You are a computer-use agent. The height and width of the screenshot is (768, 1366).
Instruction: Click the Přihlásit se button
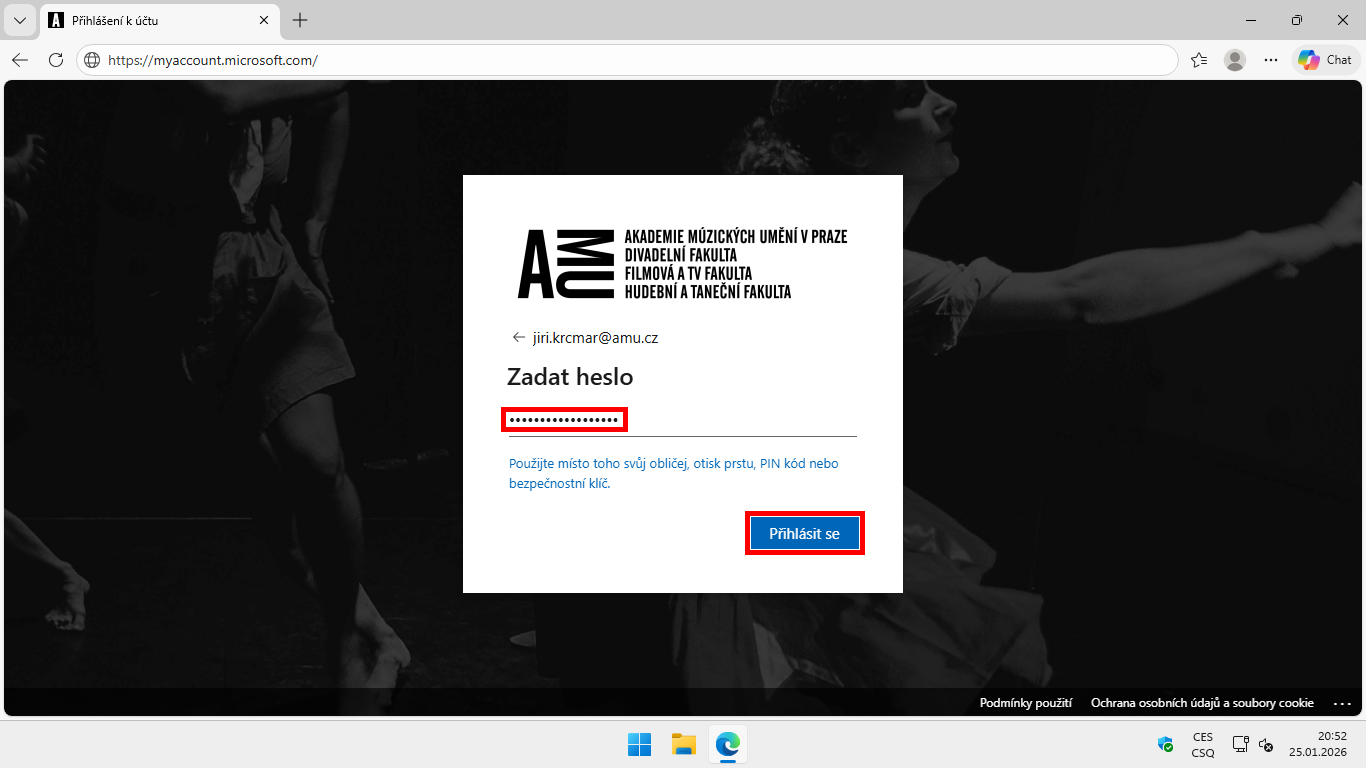pyautogui.click(x=804, y=534)
